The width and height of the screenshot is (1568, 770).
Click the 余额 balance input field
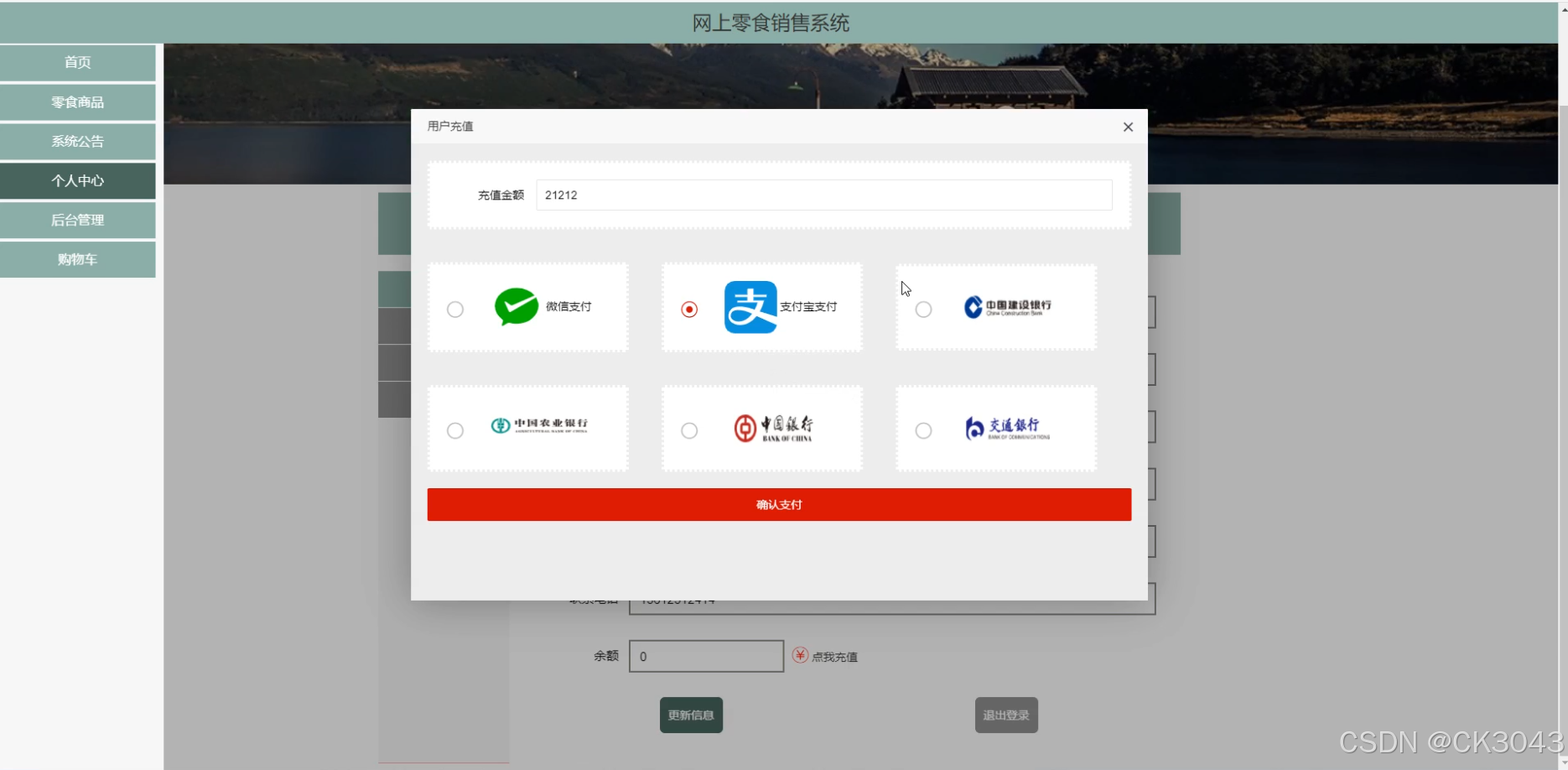[x=706, y=656]
